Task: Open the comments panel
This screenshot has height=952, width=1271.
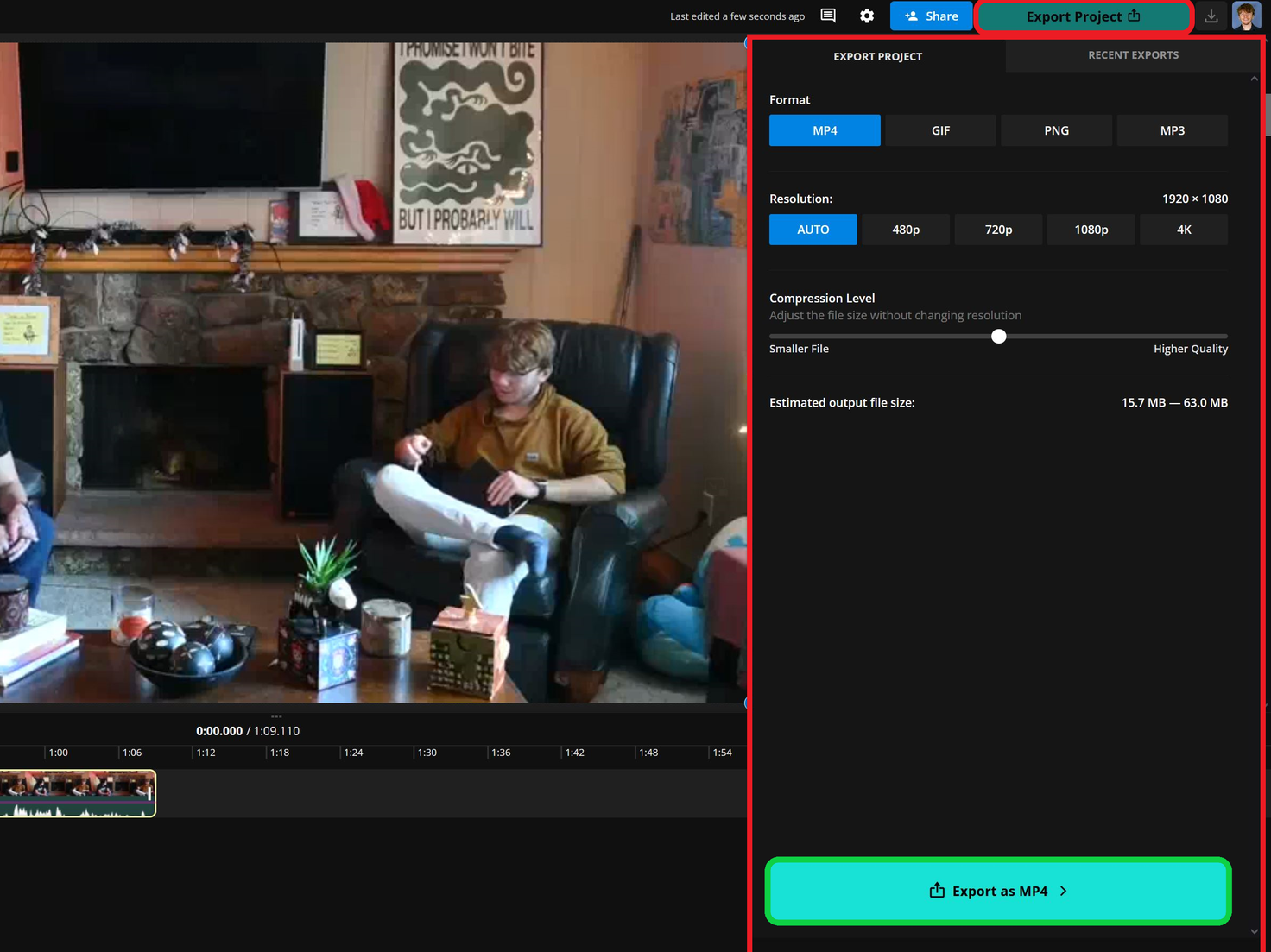Action: click(827, 16)
